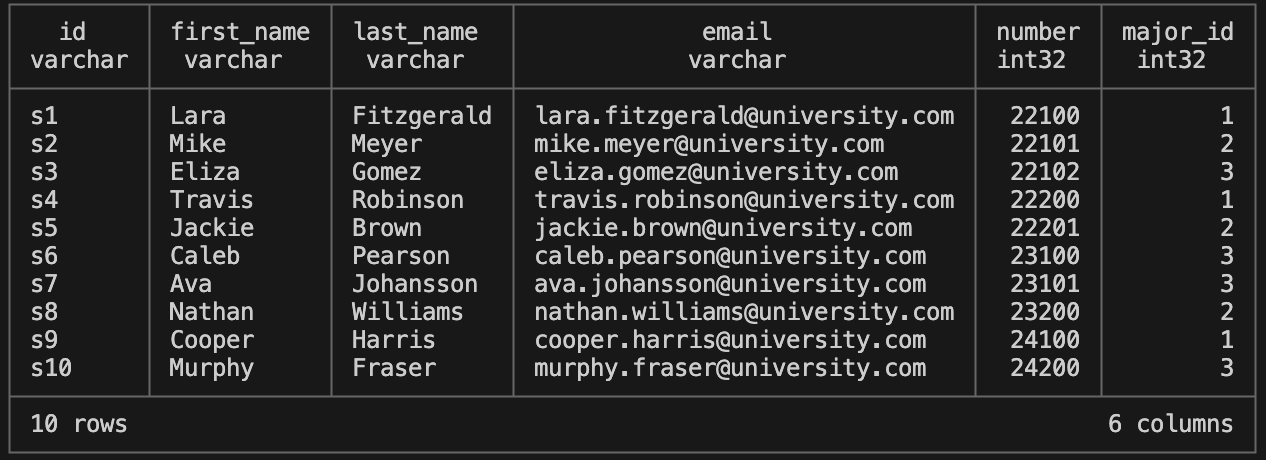Select the s5 id cell
Screen dimensions: 1266x460
click(45, 228)
